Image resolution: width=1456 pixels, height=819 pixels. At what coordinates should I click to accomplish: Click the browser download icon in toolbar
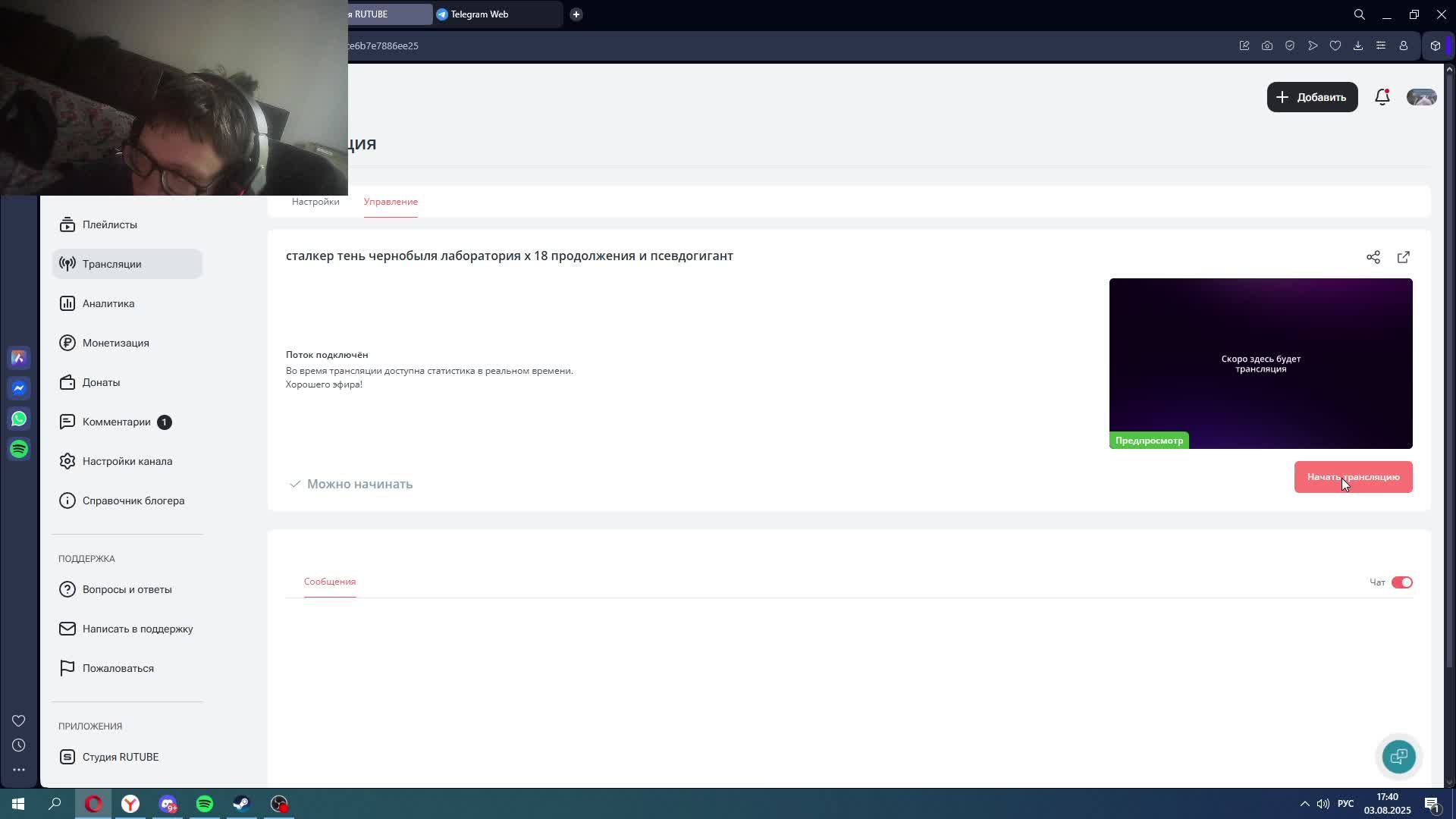[x=1357, y=45]
